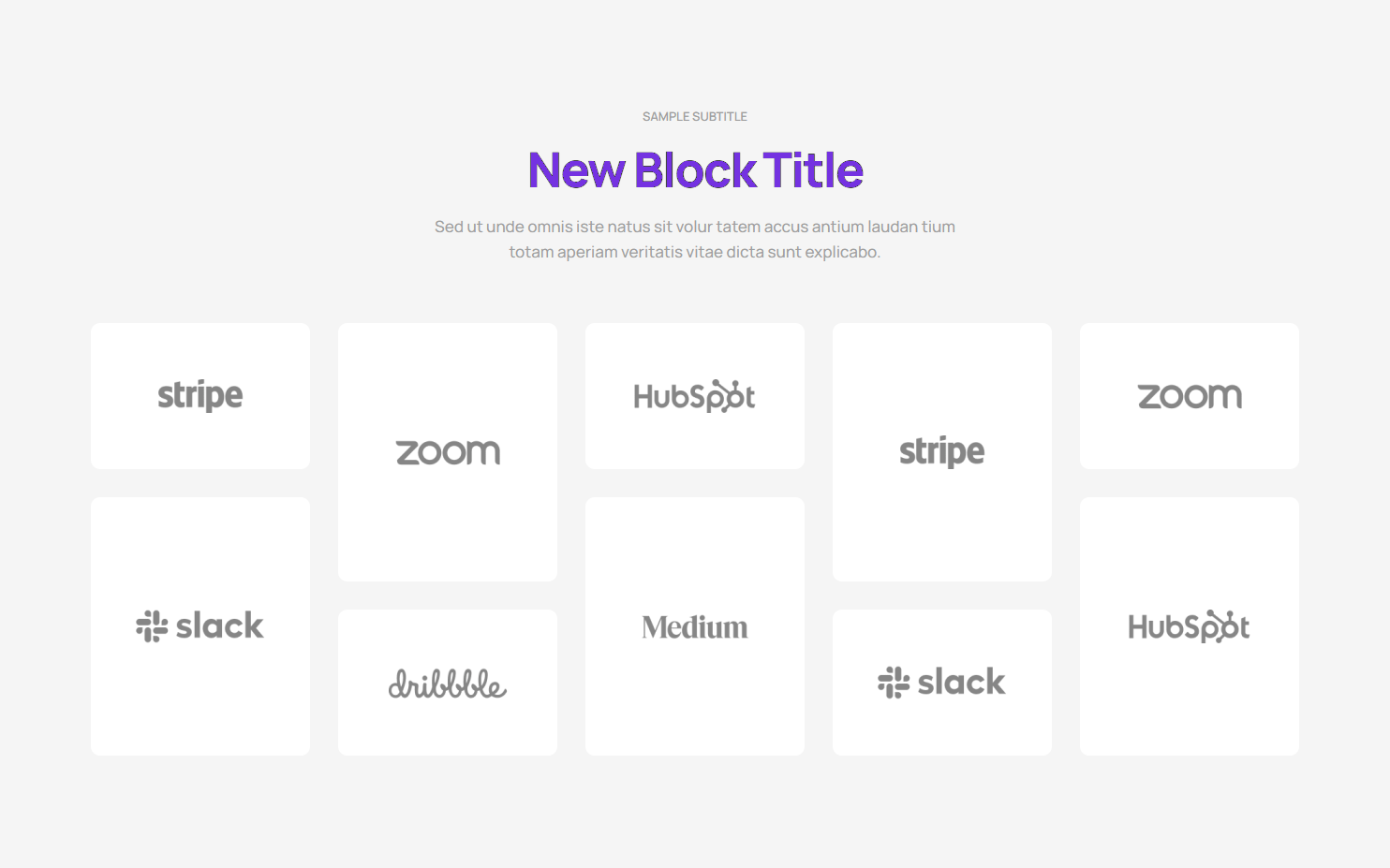Select the Zoom logo in the small card
Screen dimensions: 1390x868
(1190, 396)
